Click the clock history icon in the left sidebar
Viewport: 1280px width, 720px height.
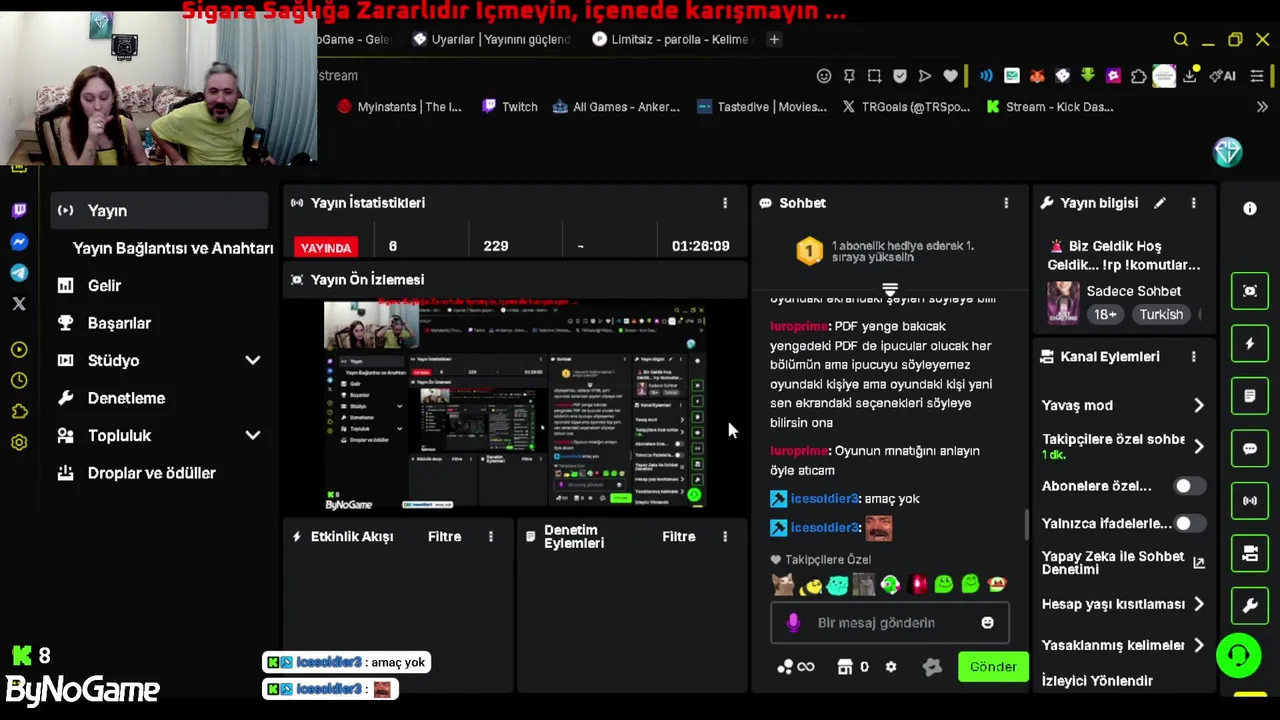point(19,380)
